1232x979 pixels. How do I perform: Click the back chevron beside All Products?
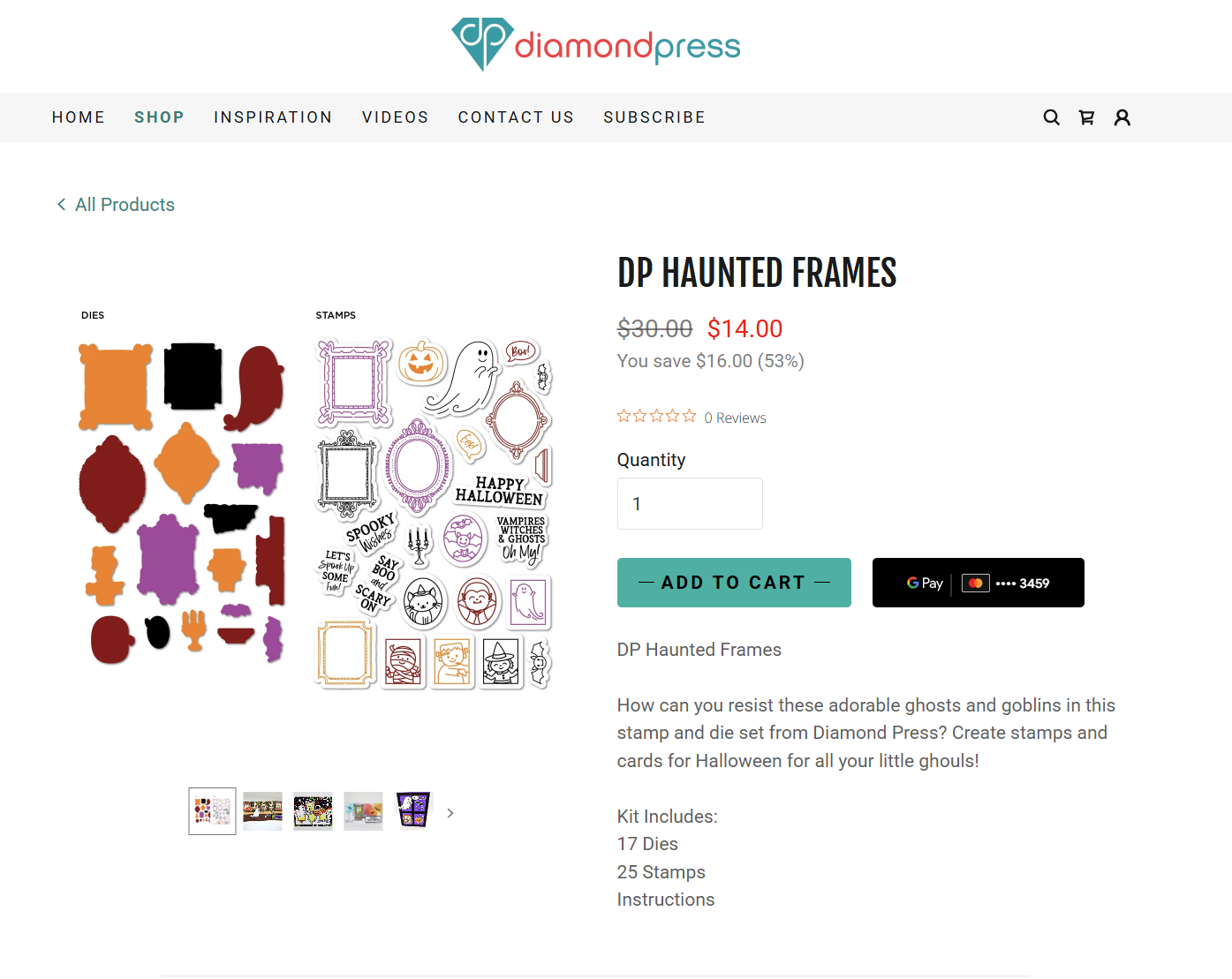pyautogui.click(x=60, y=204)
